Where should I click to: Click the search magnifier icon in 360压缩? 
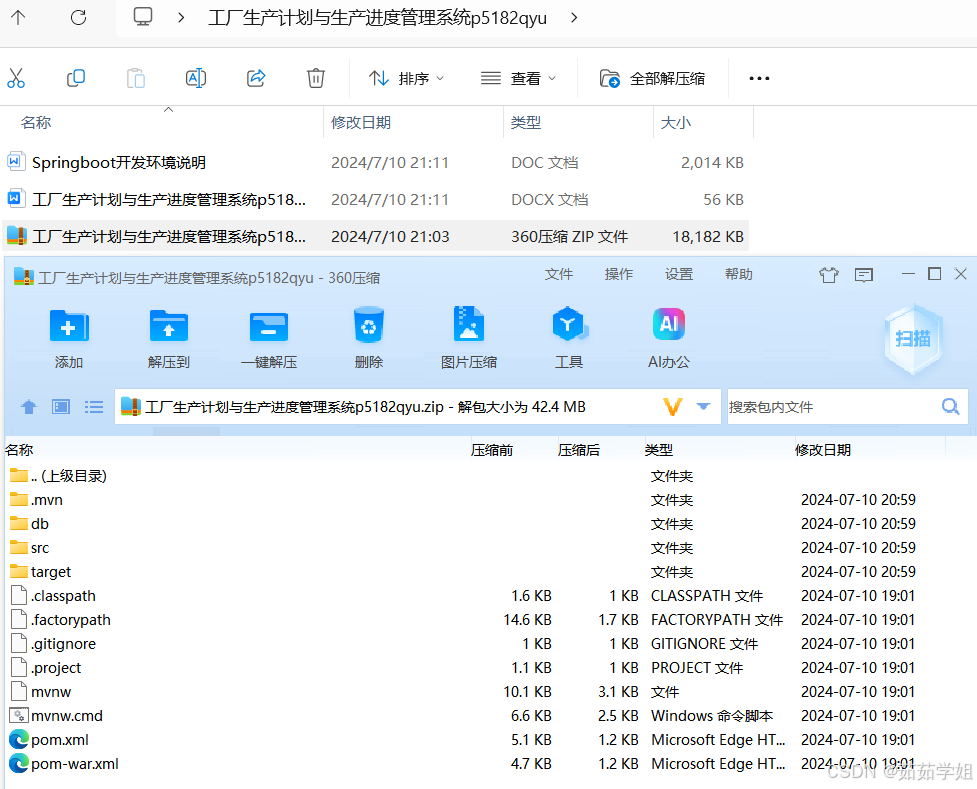(950, 407)
